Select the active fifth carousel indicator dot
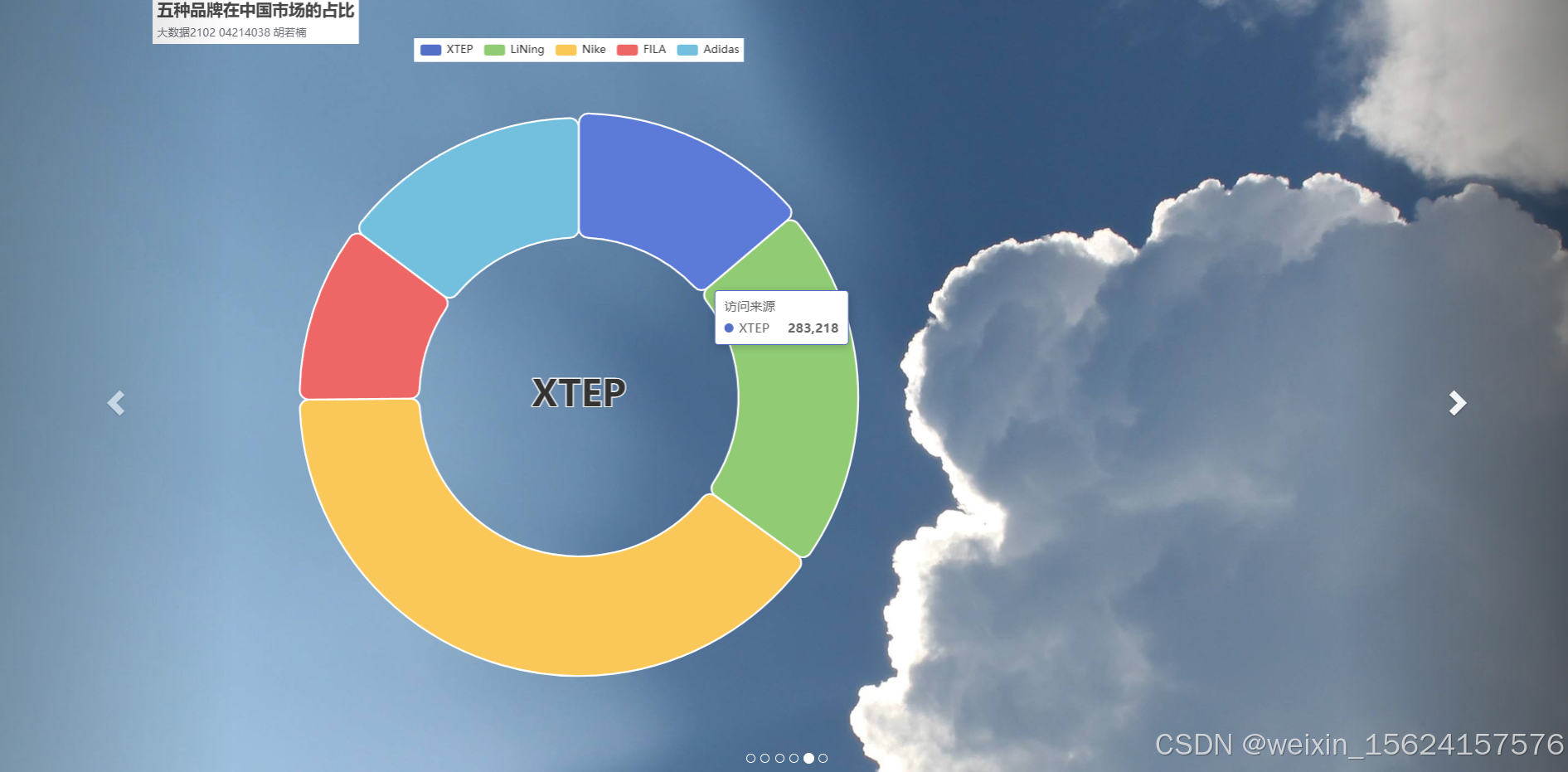Screen dimensions: 1568x772 coord(808,758)
